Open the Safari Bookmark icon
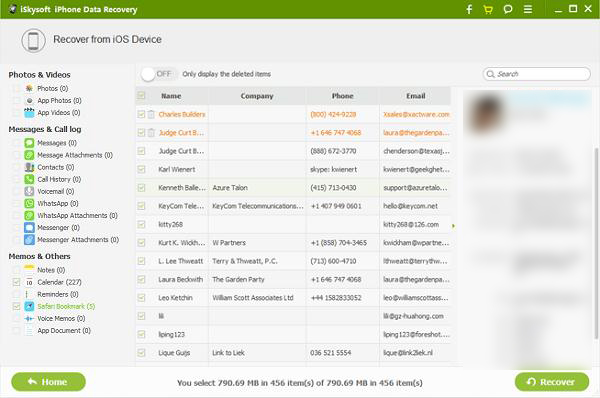The height and width of the screenshot is (398, 600). (x=29, y=306)
